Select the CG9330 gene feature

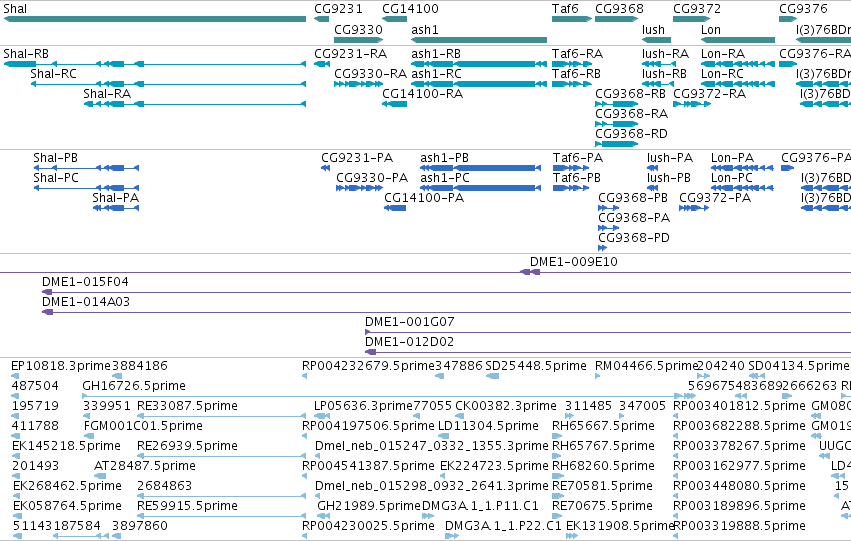[x=358, y=40]
